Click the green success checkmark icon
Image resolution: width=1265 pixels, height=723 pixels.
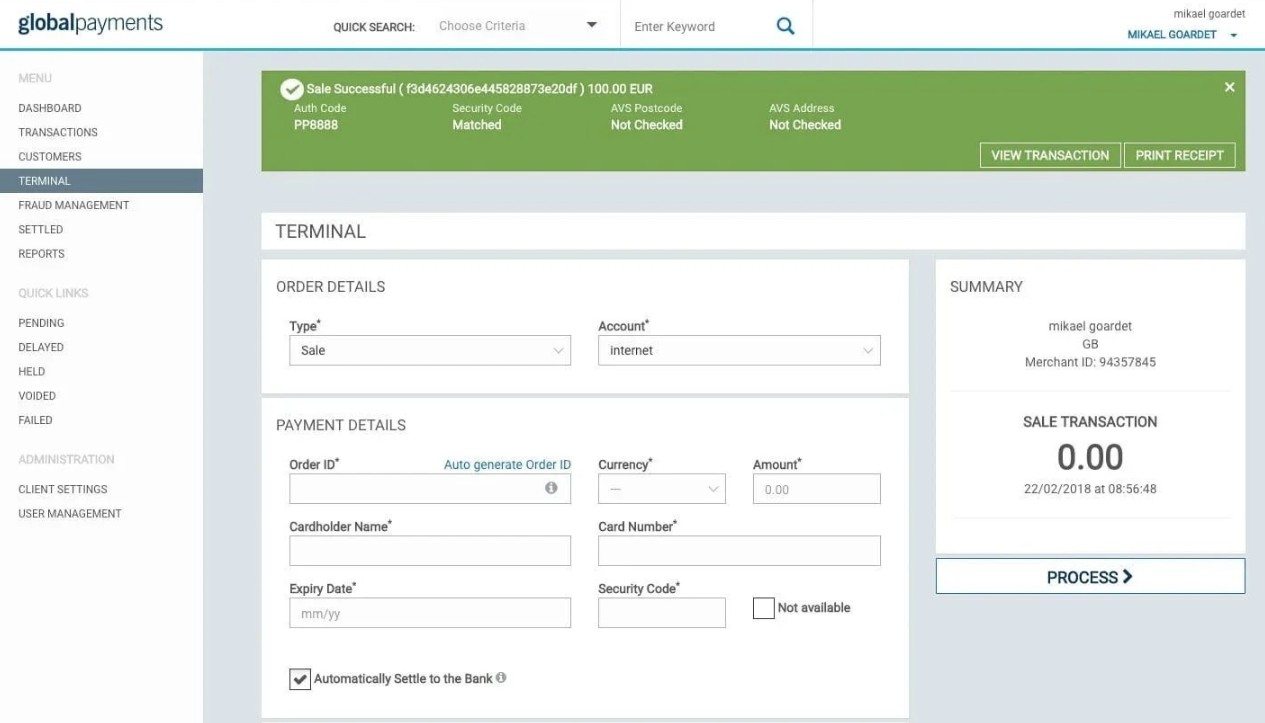[291, 89]
